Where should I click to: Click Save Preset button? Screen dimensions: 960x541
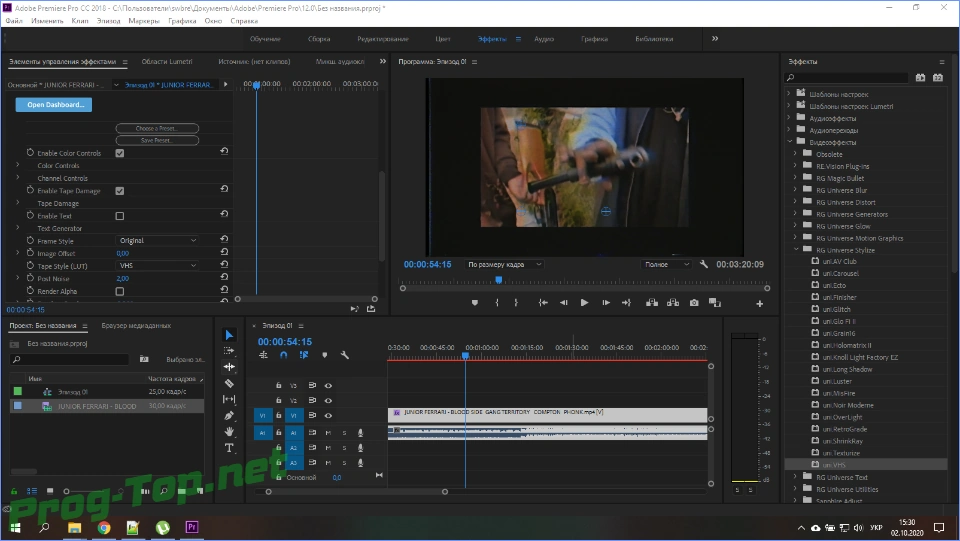point(157,140)
